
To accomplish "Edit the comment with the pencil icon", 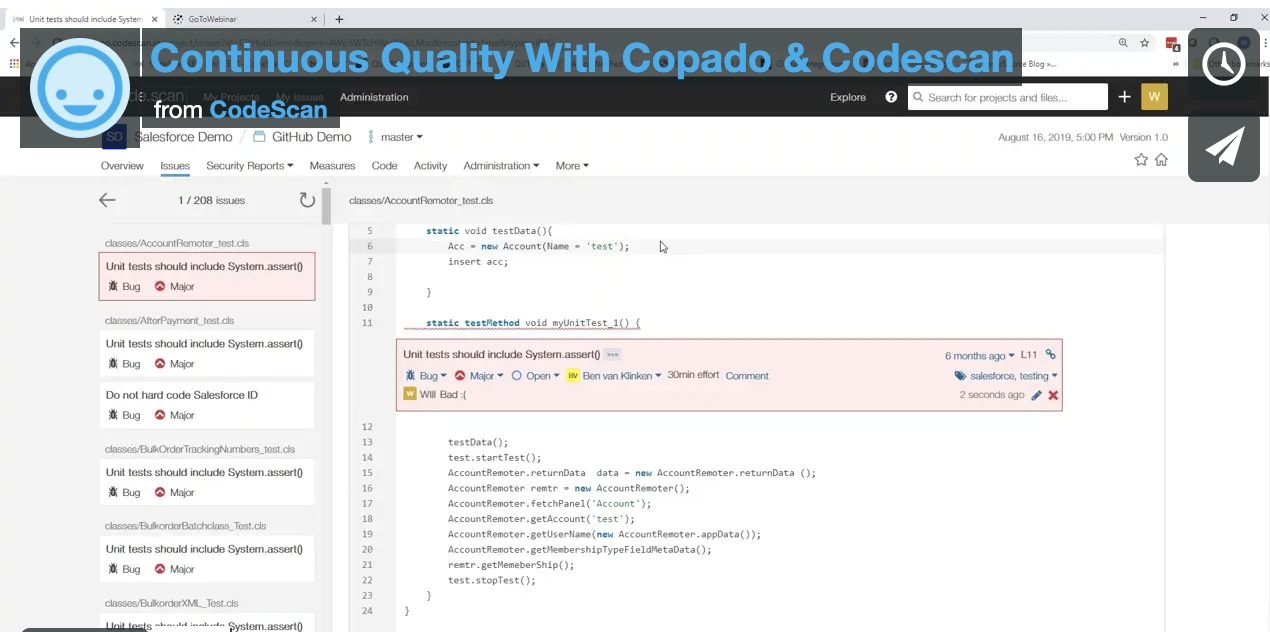I will [1036, 395].
